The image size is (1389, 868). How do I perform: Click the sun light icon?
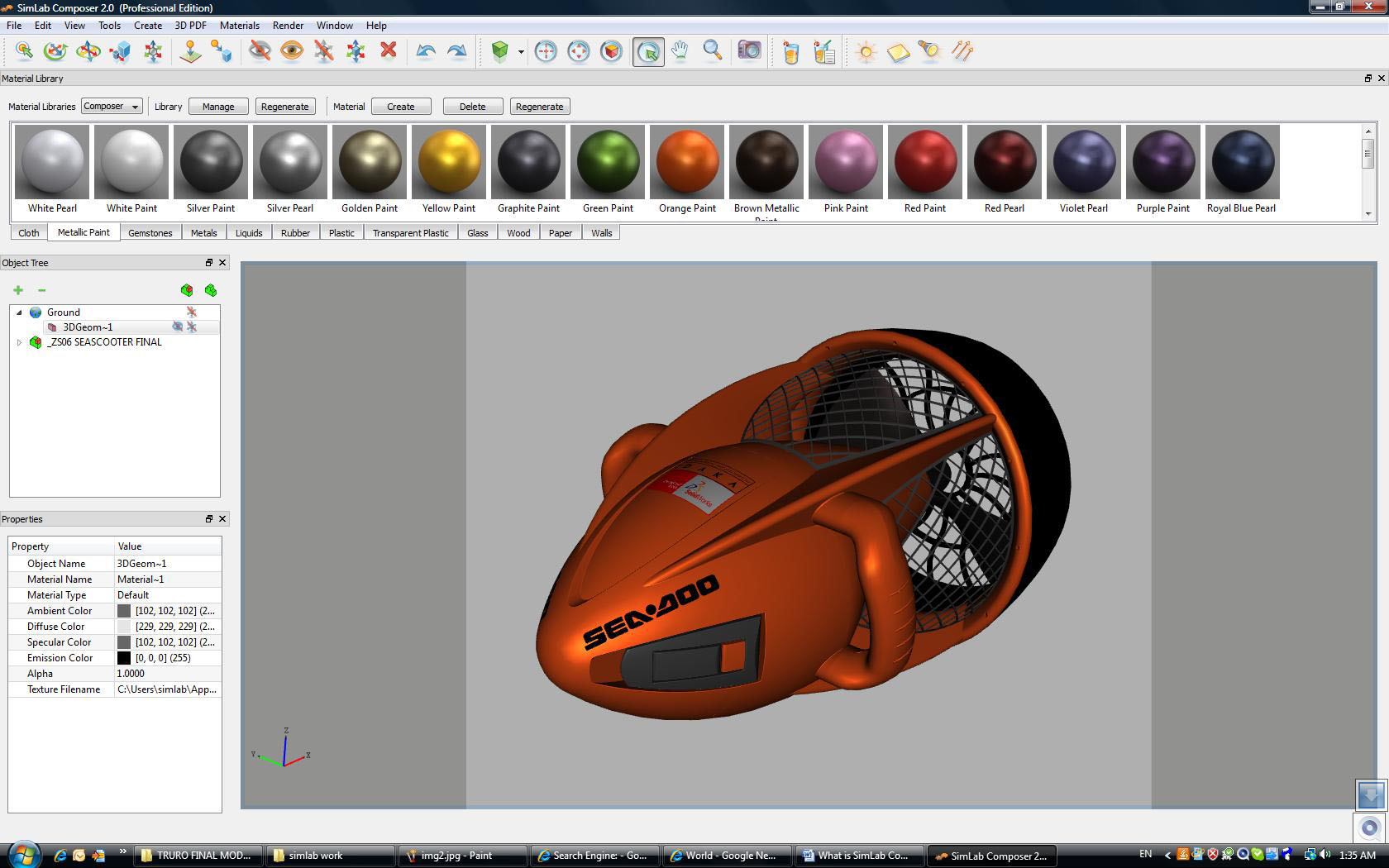(866, 52)
